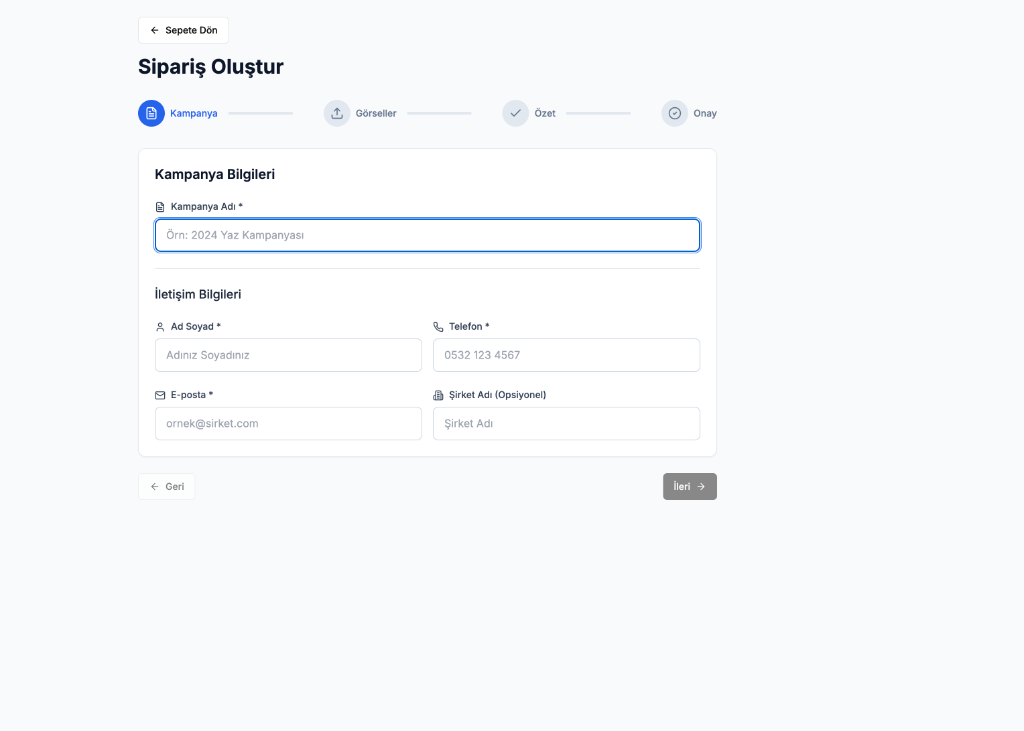Select the Ad Soyad text field
The height and width of the screenshot is (731, 1024).
pos(288,355)
